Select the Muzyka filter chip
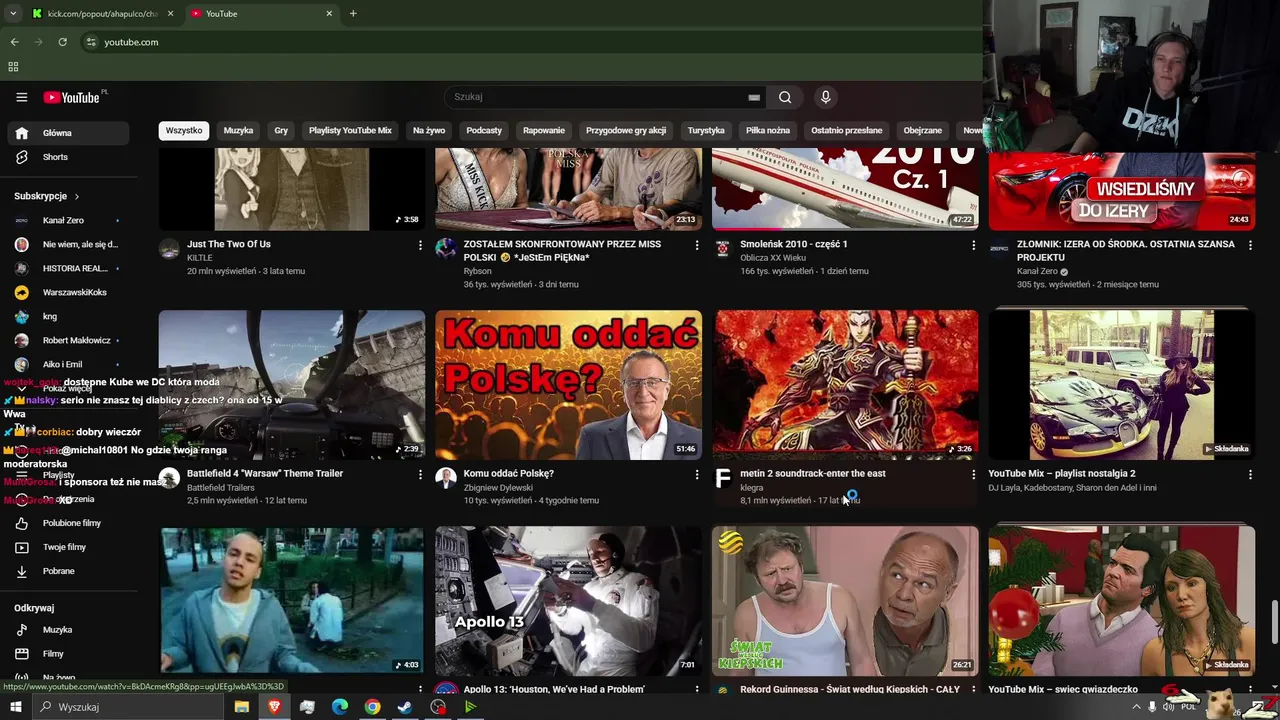The width and height of the screenshot is (1280, 720). pyautogui.click(x=238, y=130)
